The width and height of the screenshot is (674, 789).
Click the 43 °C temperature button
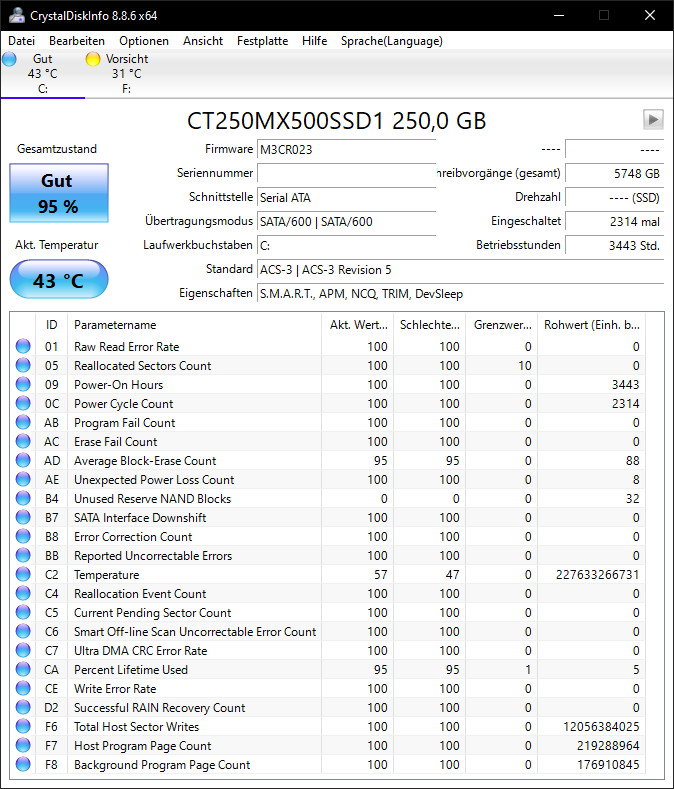tap(59, 280)
